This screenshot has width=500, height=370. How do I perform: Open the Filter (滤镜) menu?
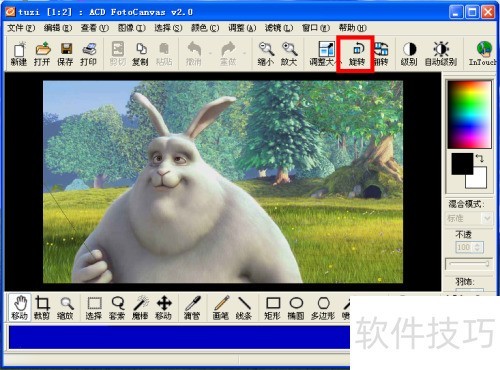click(x=279, y=28)
